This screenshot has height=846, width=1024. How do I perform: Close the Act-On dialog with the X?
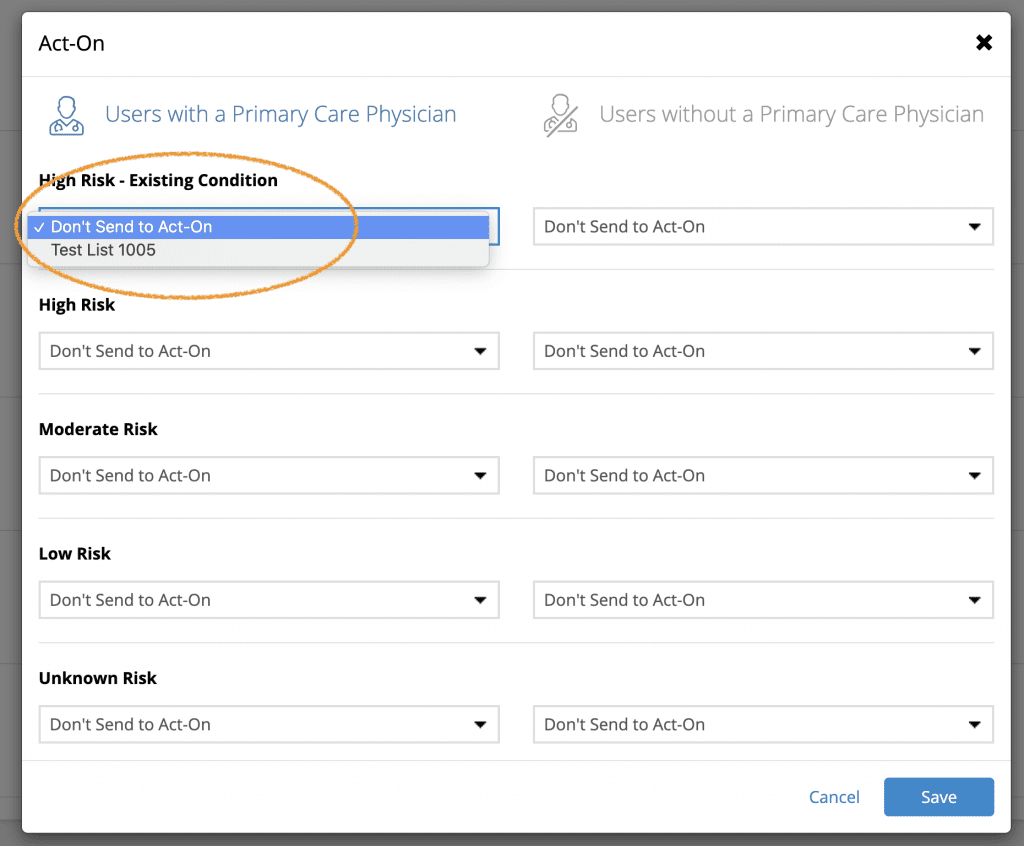[984, 43]
